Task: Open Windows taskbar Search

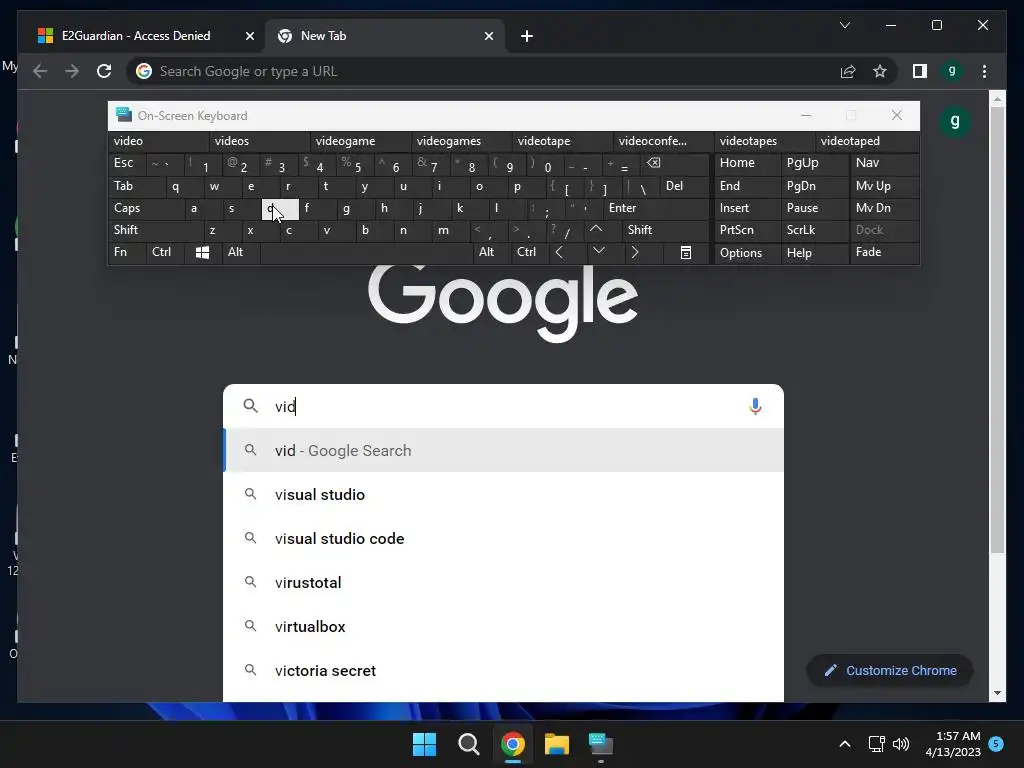Action: pos(468,744)
